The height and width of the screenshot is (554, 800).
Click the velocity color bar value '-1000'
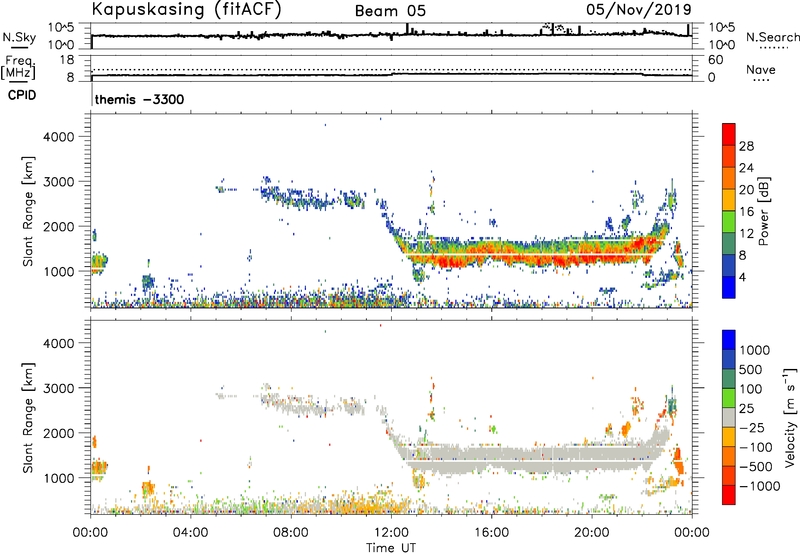(x=759, y=486)
